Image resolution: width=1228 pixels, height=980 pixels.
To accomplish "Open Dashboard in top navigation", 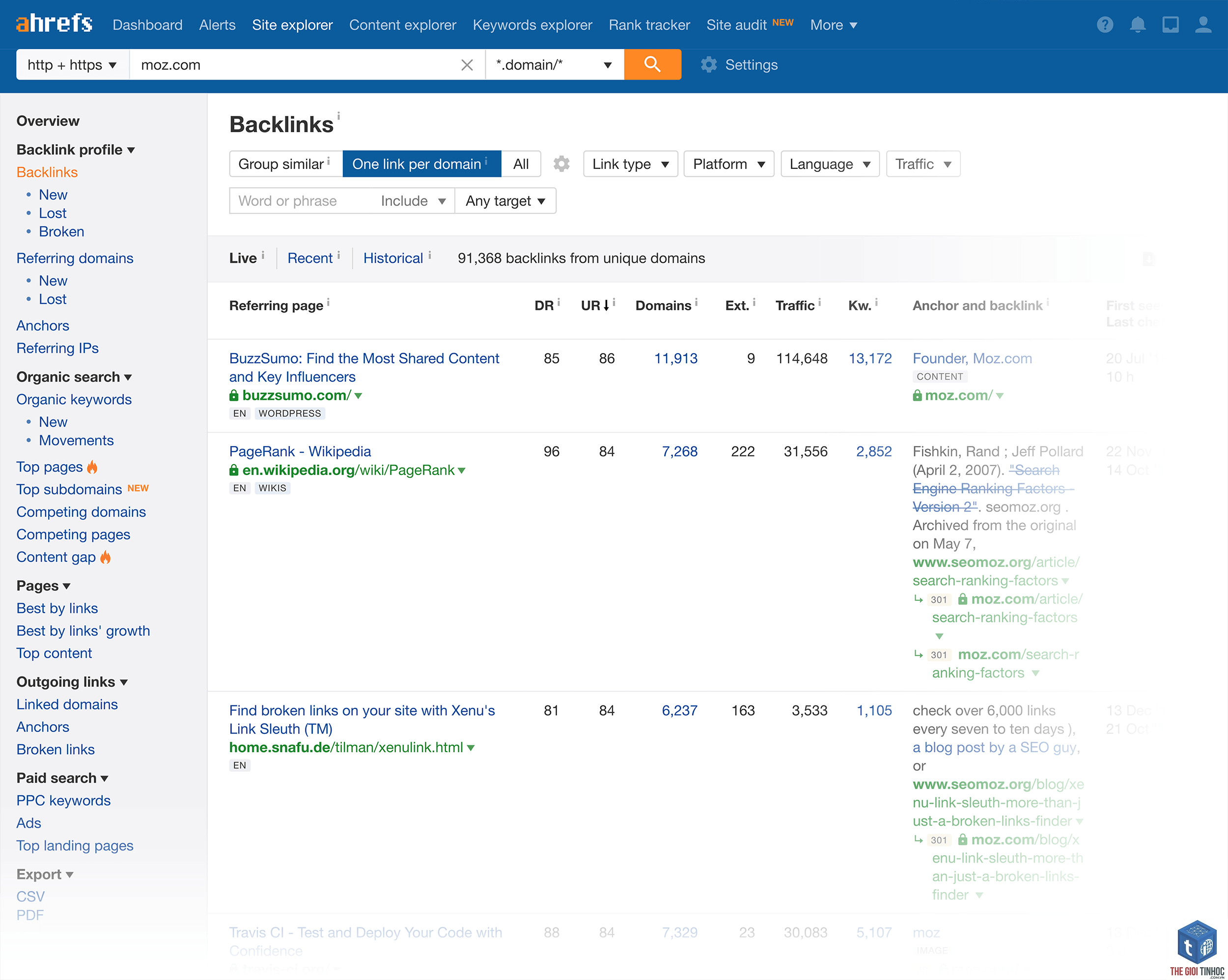I will [x=147, y=25].
